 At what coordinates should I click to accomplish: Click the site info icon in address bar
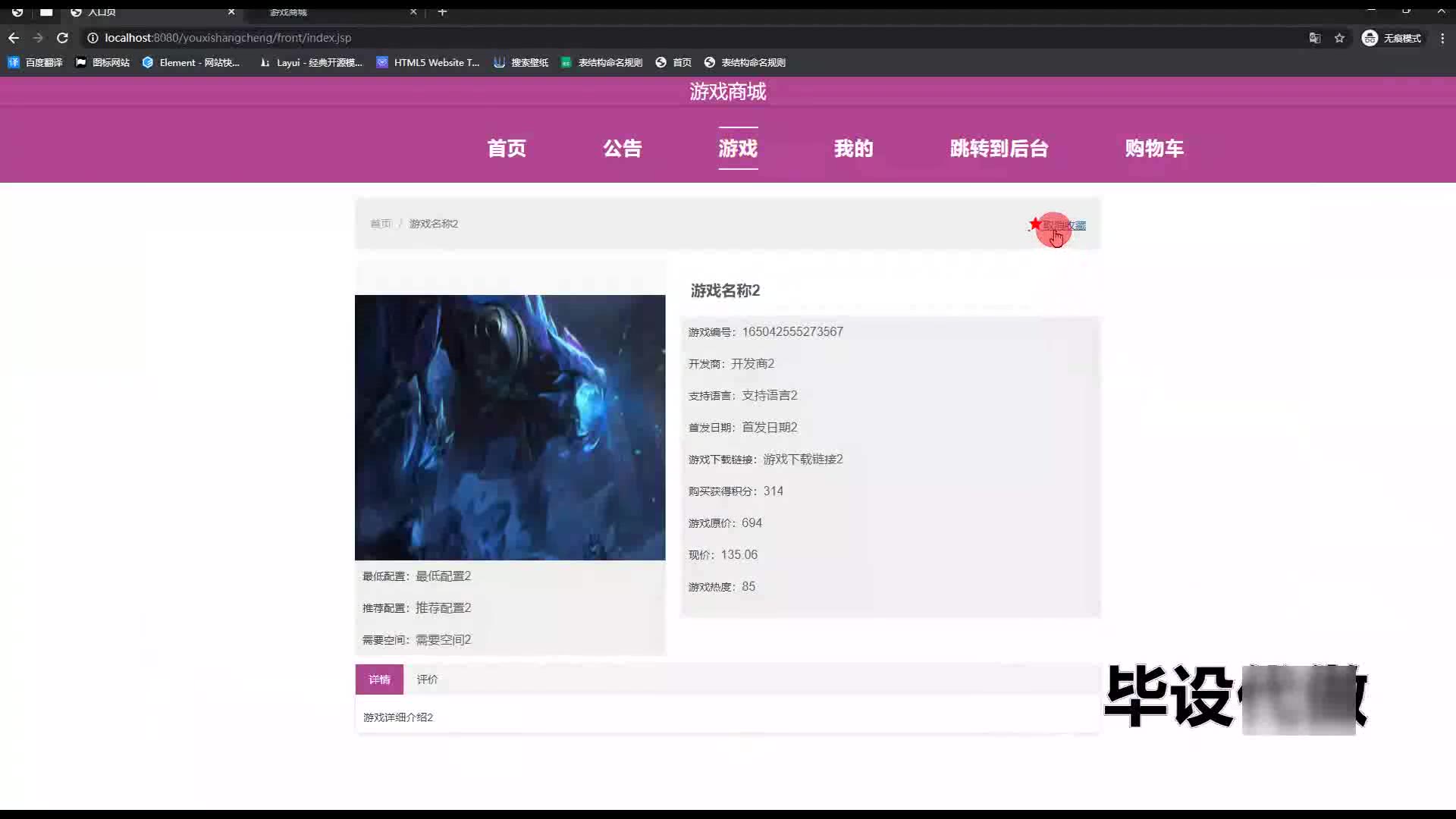click(93, 38)
